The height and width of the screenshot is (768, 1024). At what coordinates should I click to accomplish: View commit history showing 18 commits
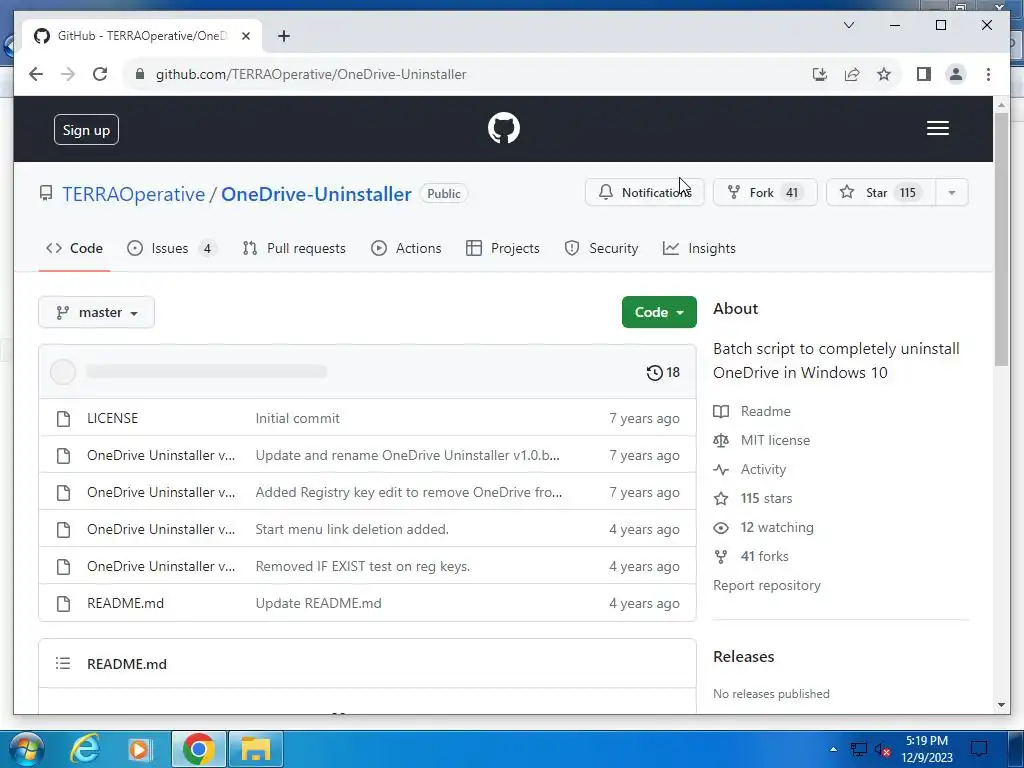click(x=663, y=372)
